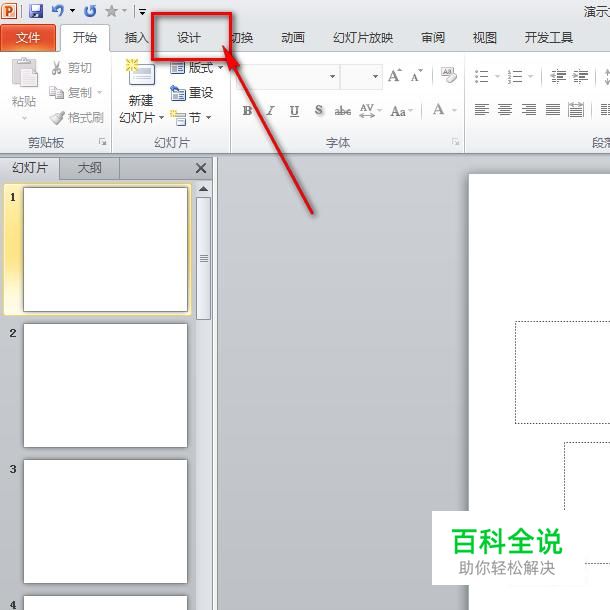Toggle text Shadow formatting
This screenshot has height=610, width=610.
click(319, 110)
